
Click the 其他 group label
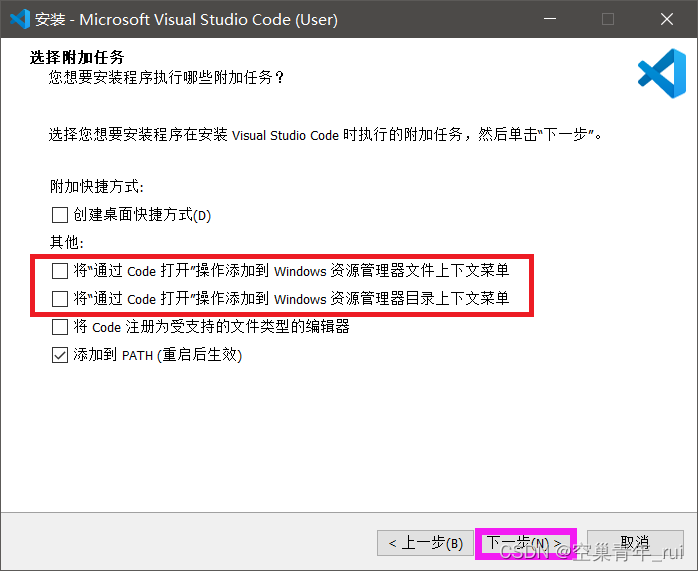(x=67, y=243)
